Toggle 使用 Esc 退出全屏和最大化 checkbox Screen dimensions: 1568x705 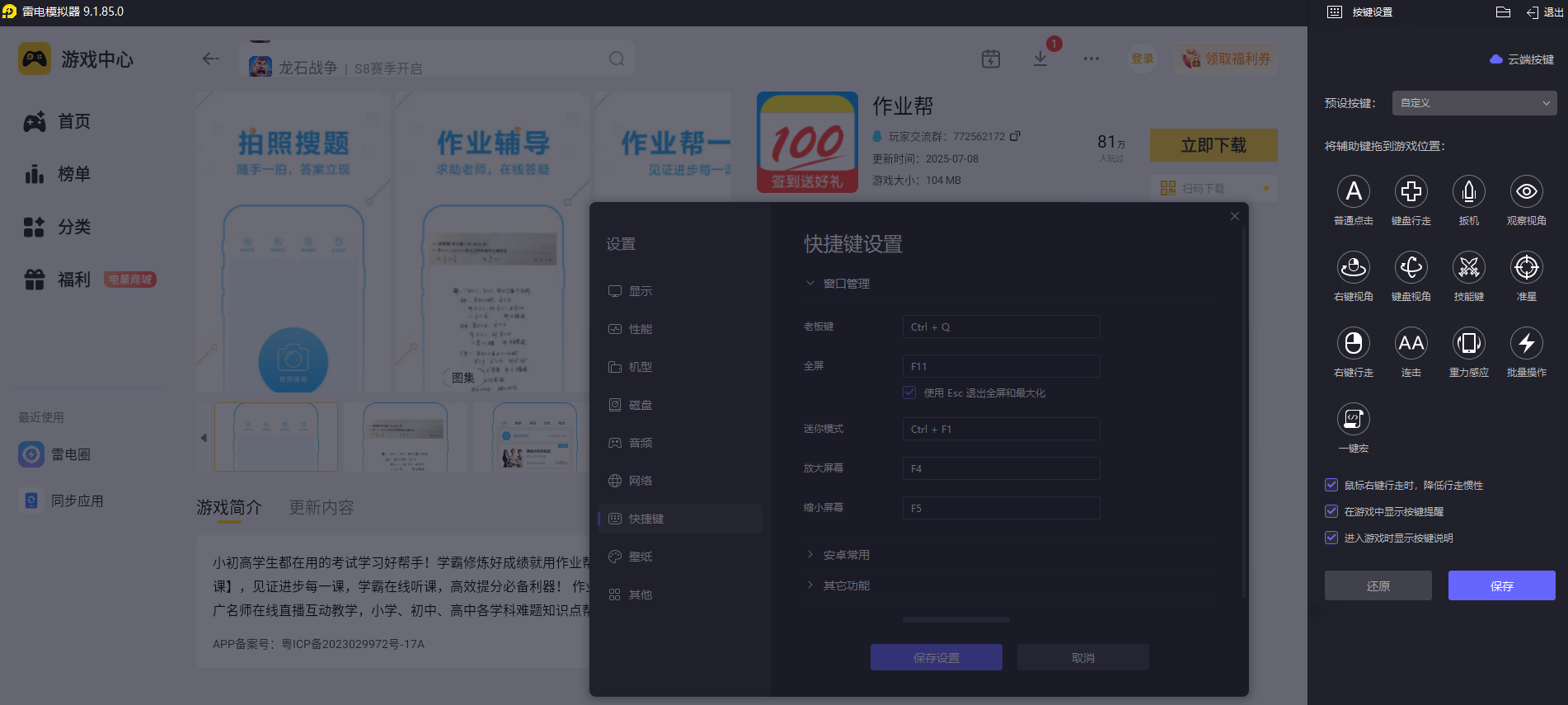(x=909, y=392)
